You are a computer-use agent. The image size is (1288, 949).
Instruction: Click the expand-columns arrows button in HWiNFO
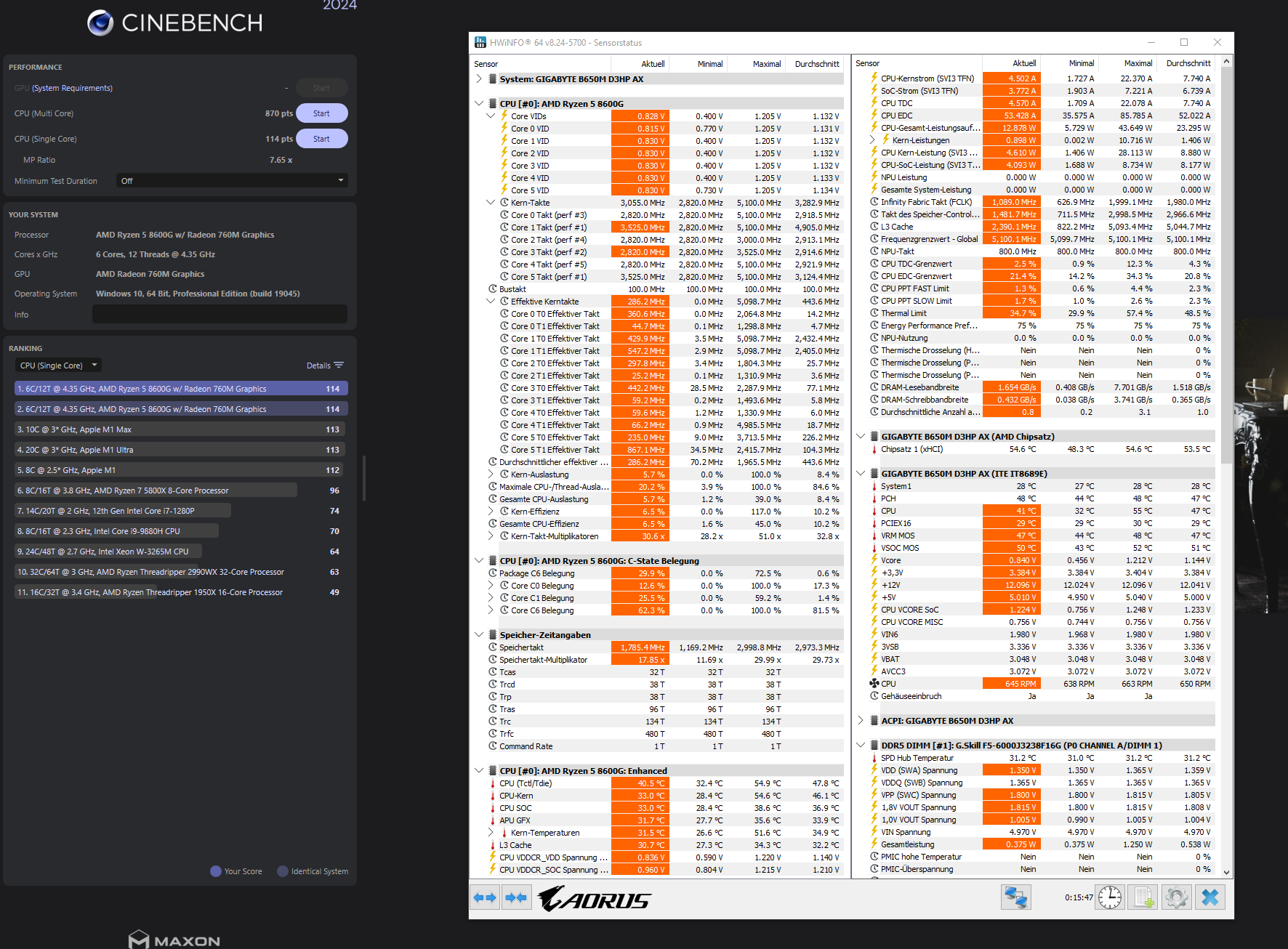point(485,897)
